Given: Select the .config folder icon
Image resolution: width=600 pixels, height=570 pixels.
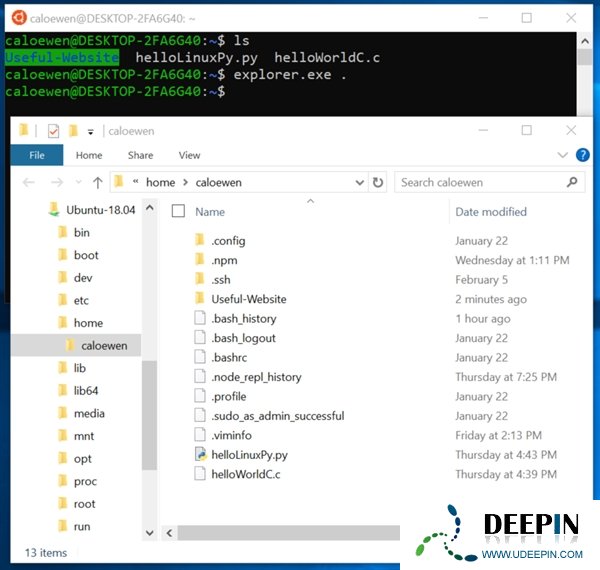Looking at the screenshot, I should click(x=199, y=240).
